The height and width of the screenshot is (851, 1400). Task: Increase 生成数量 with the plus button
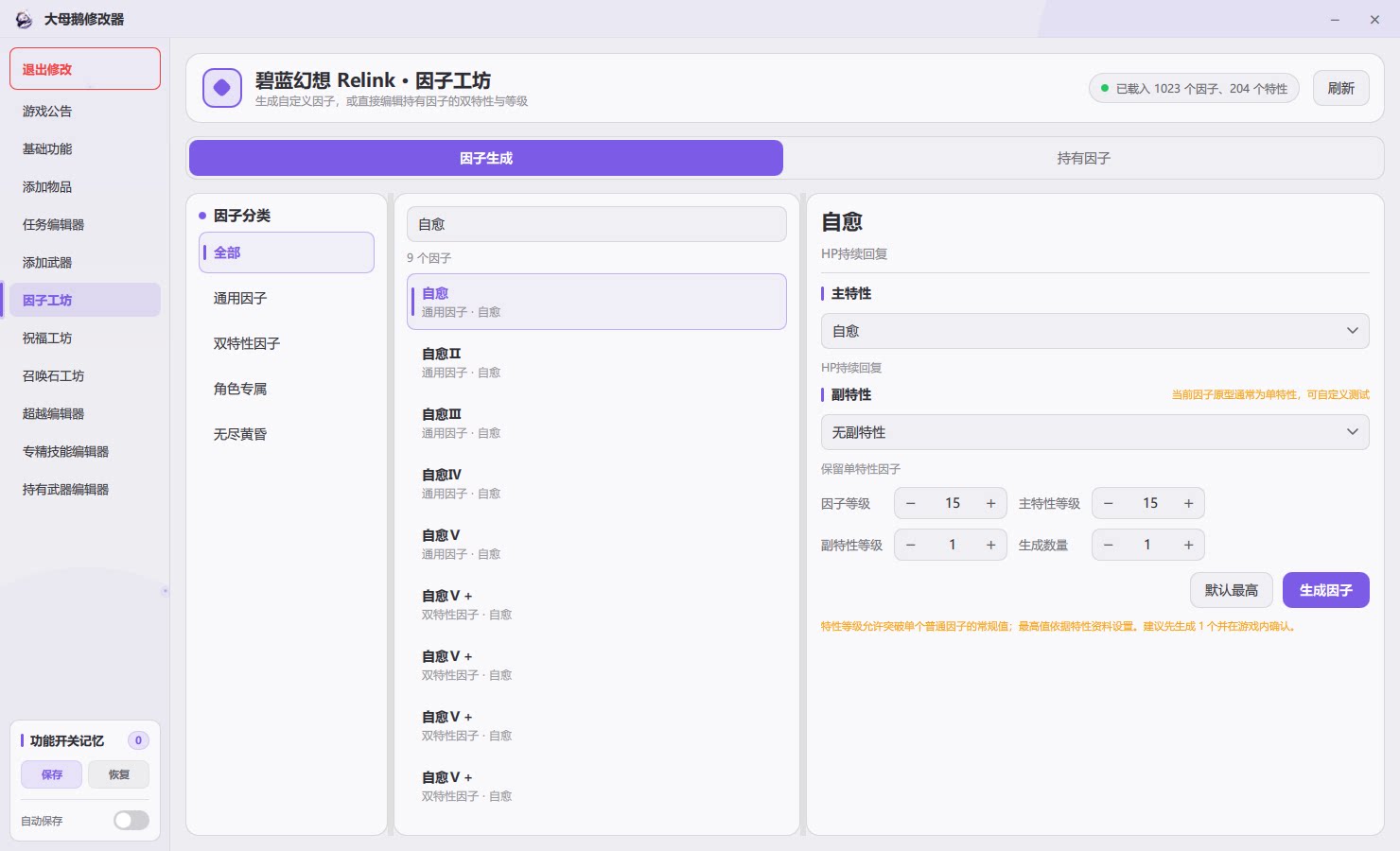coord(1188,545)
